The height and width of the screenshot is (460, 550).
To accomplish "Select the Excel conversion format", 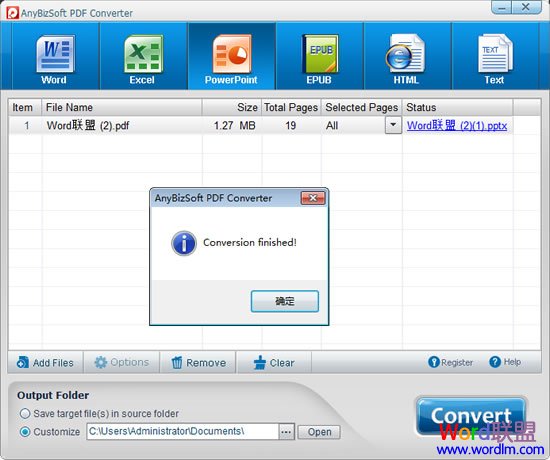I will point(143,56).
